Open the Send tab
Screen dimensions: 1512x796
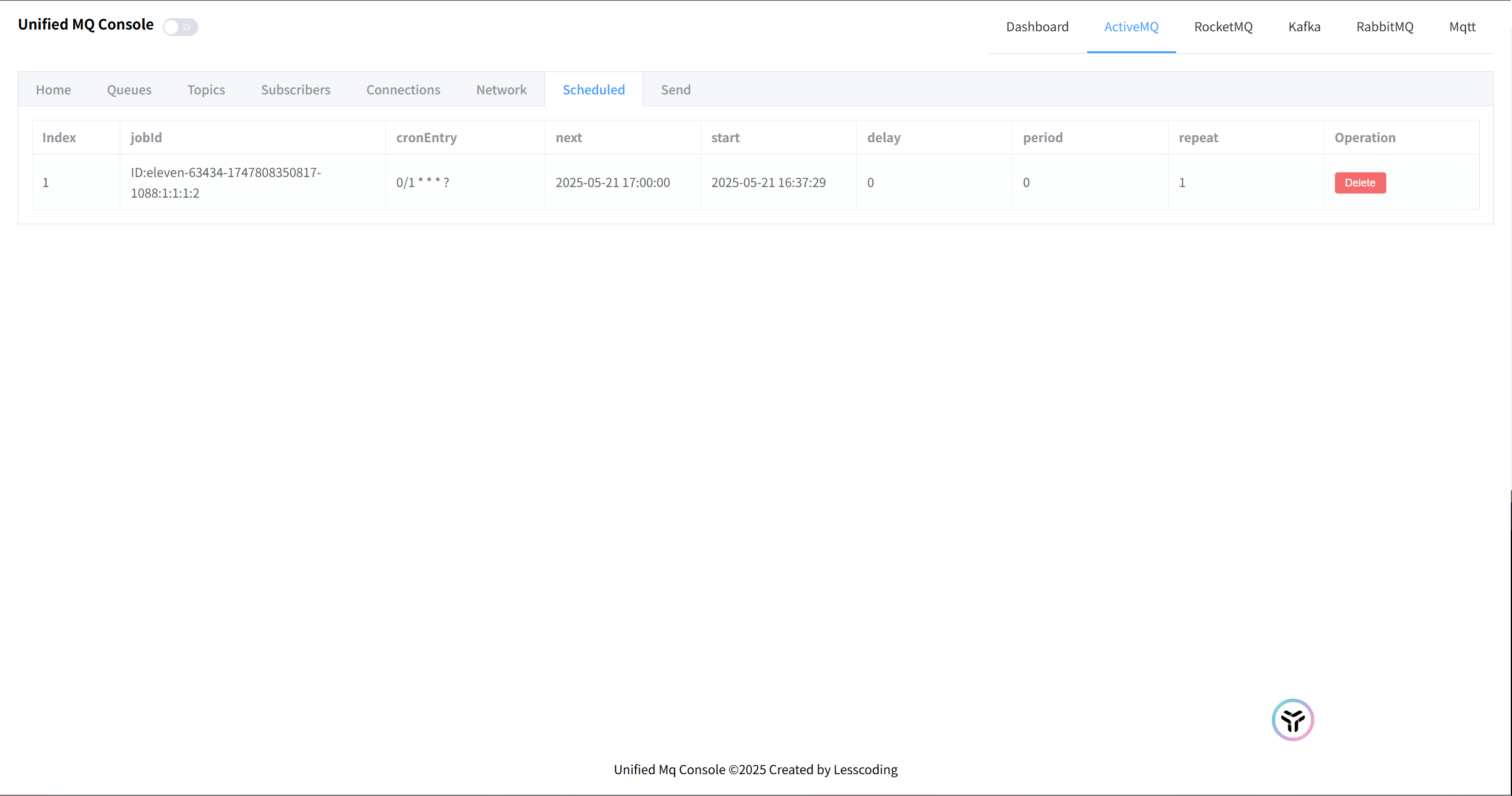tap(675, 90)
